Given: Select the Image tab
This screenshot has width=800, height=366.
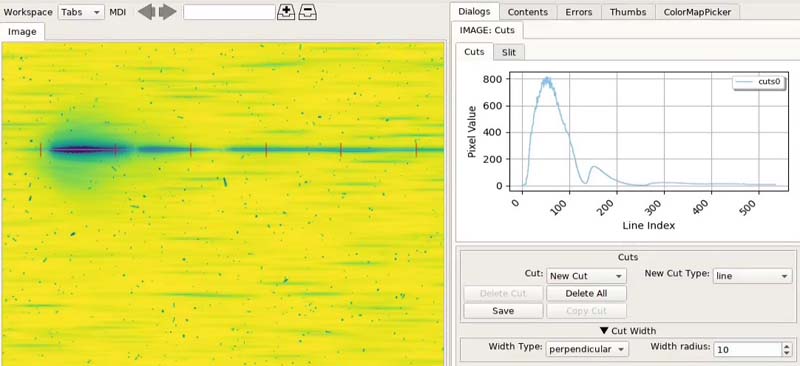Looking at the screenshot, I should pyautogui.click(x=22, y=32).
